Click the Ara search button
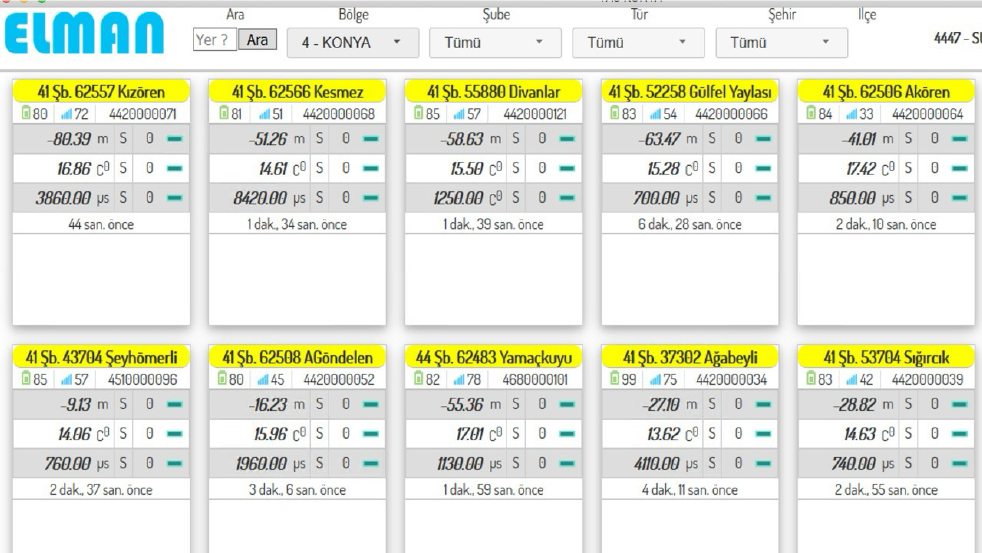 point(257,40)
